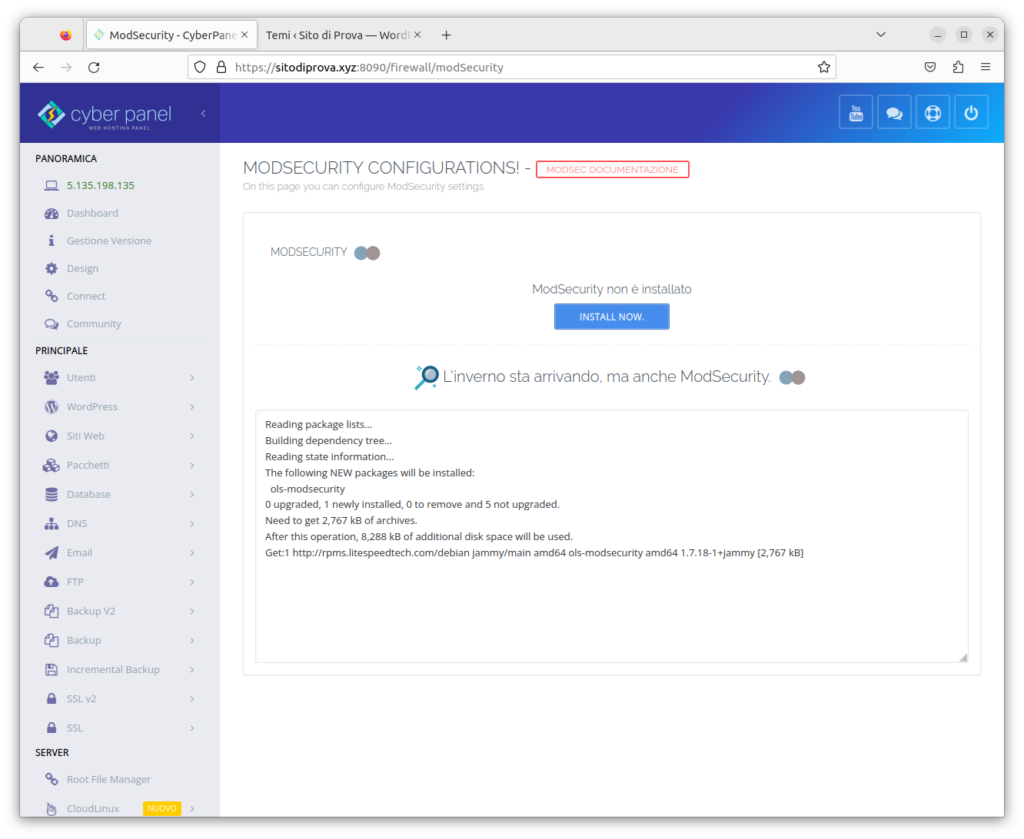
Task: Bookmark this page with the star
Action: 824,67
